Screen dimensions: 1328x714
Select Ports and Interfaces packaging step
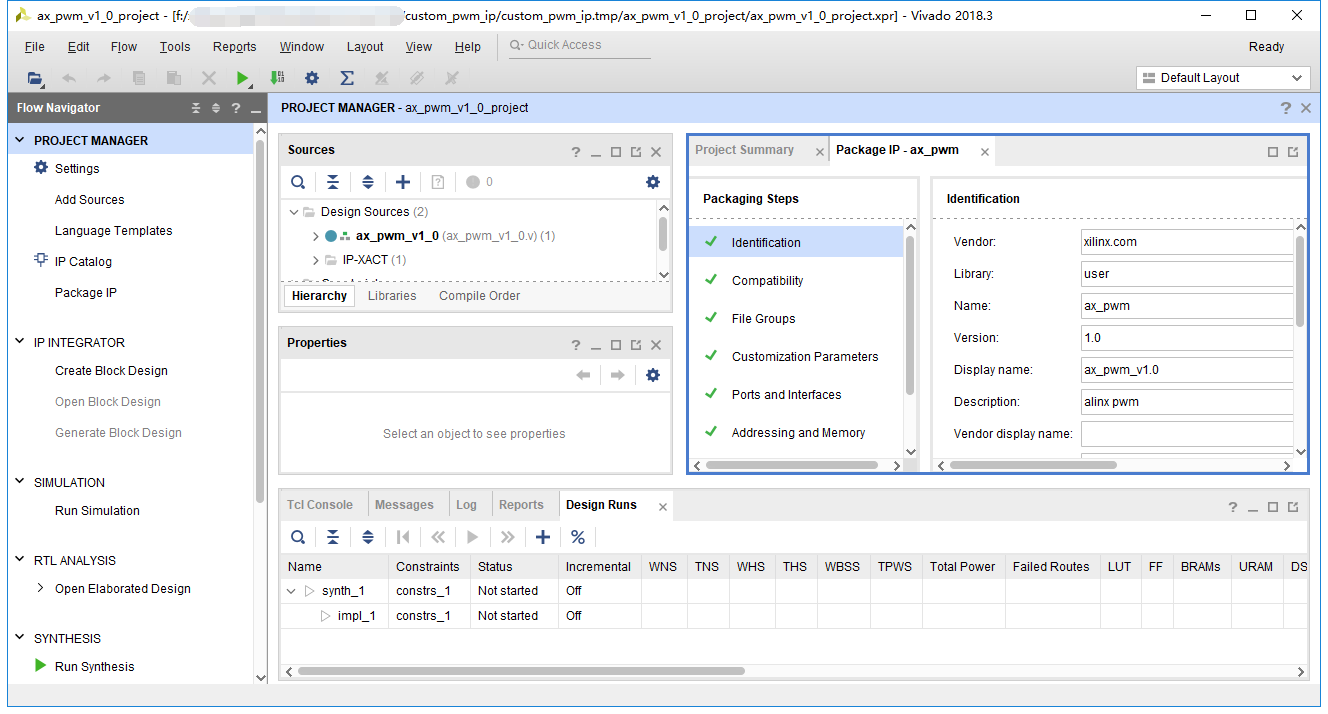787,395
